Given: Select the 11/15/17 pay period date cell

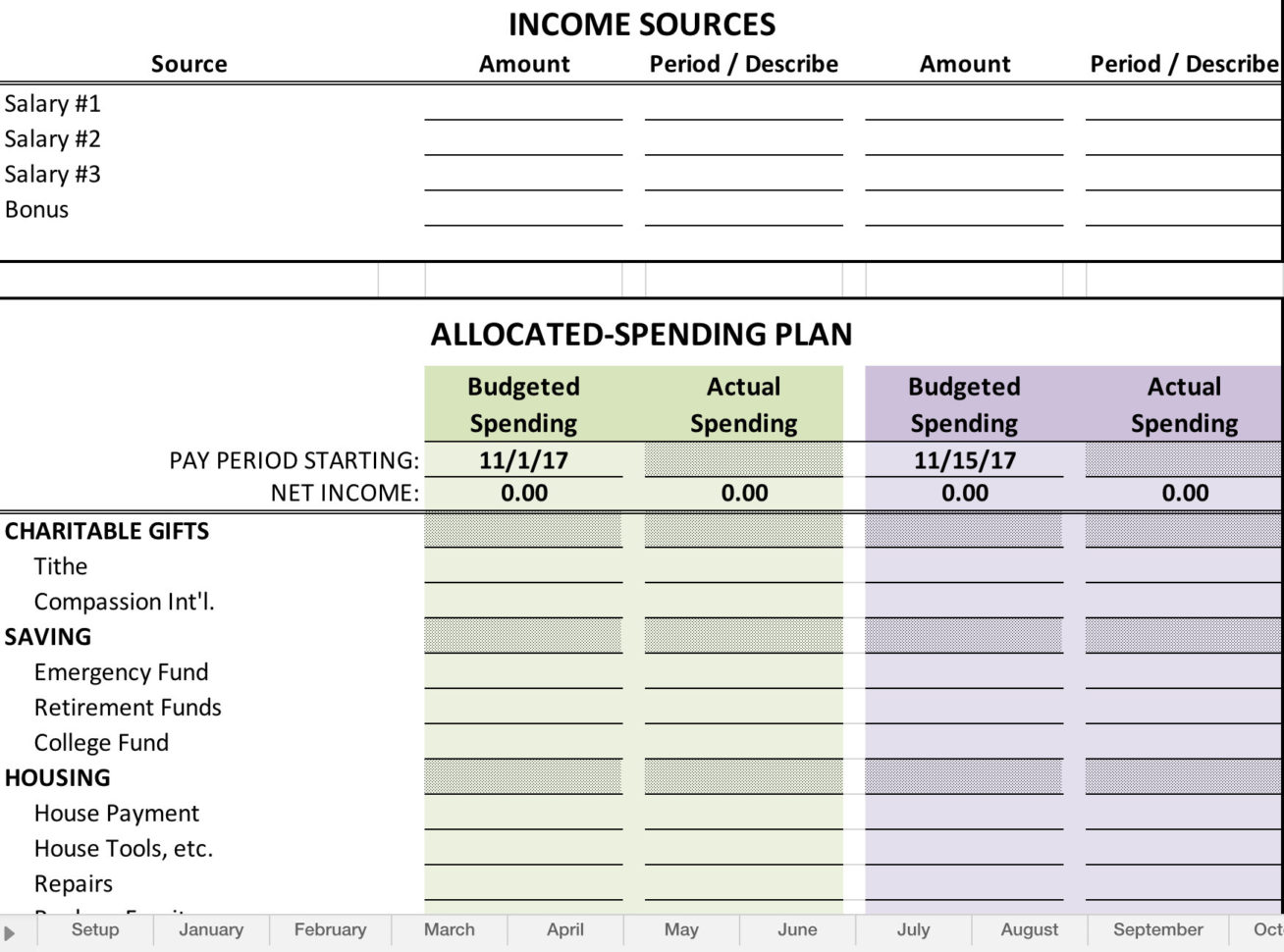Looking at the screenshot, I should (x=964, y=458).
